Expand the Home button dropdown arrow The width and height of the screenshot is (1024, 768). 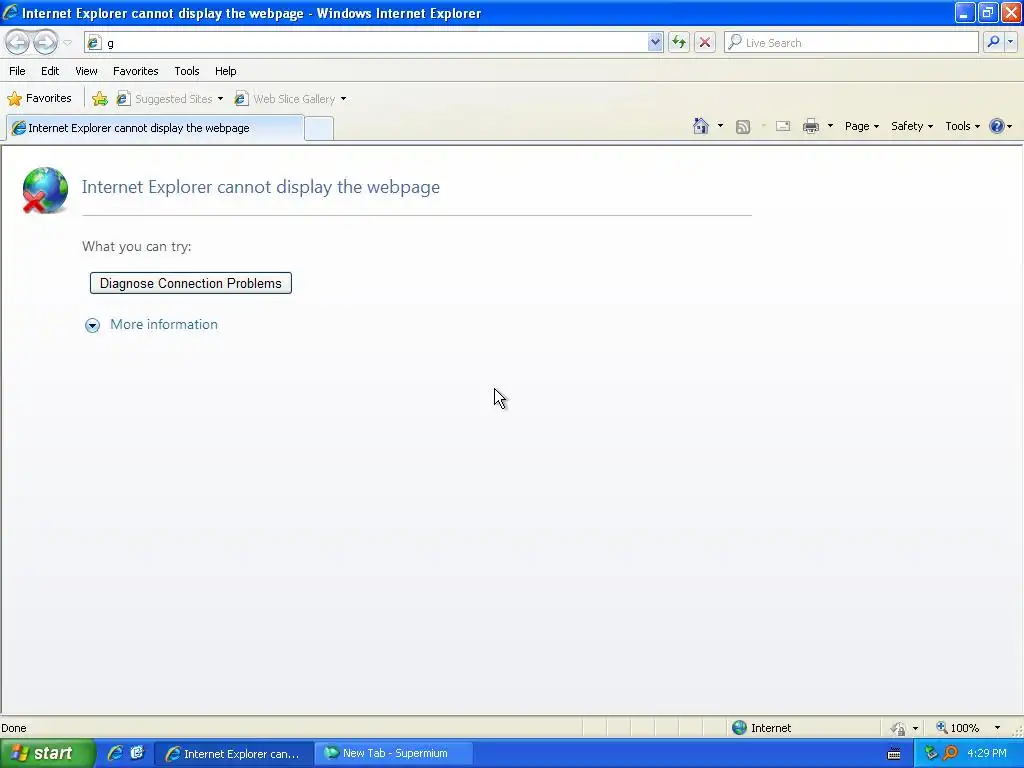pyautogui.click(x=720, y=126)
